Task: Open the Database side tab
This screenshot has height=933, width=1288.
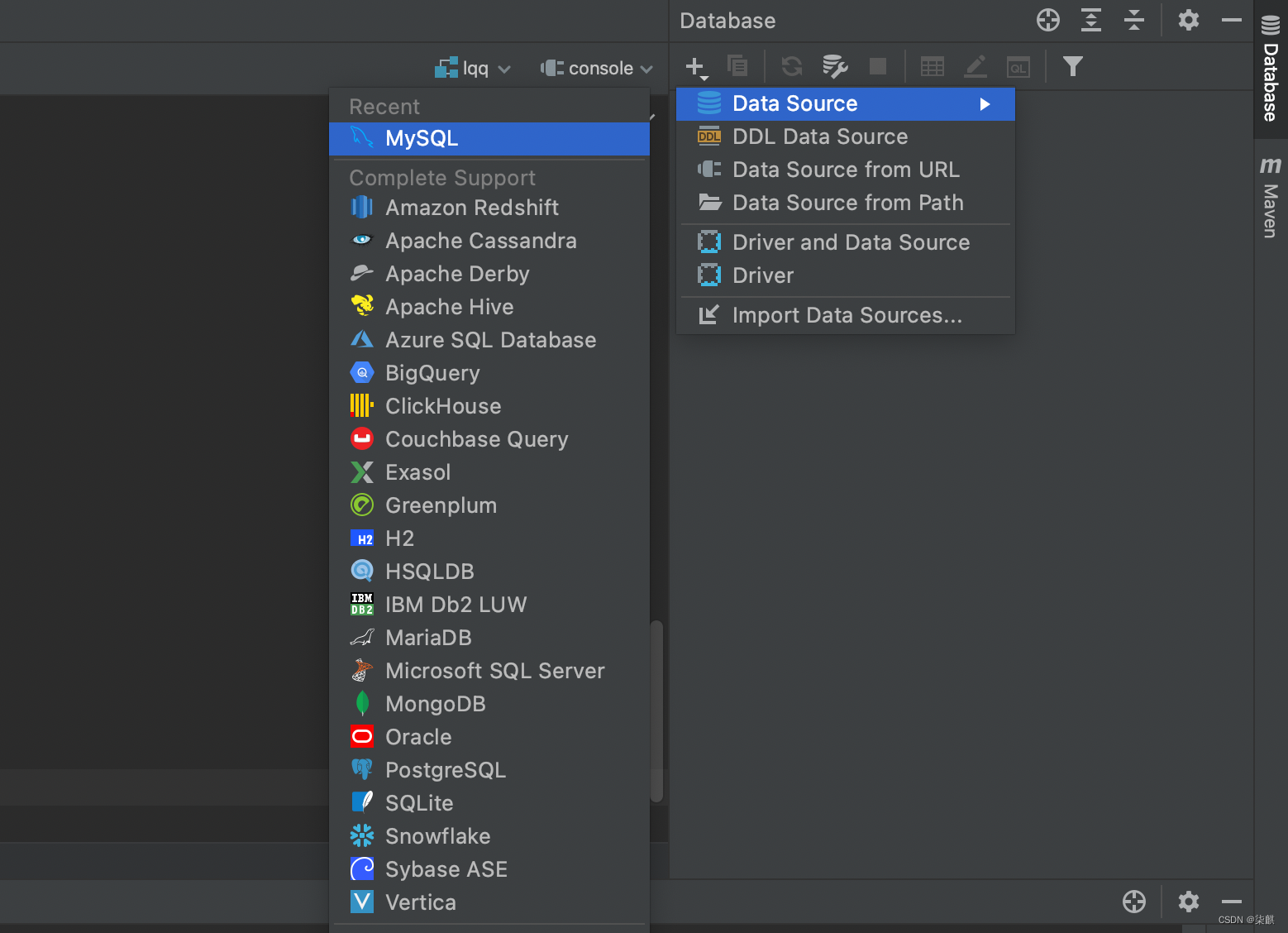Action: click(x=1271, y=69)
